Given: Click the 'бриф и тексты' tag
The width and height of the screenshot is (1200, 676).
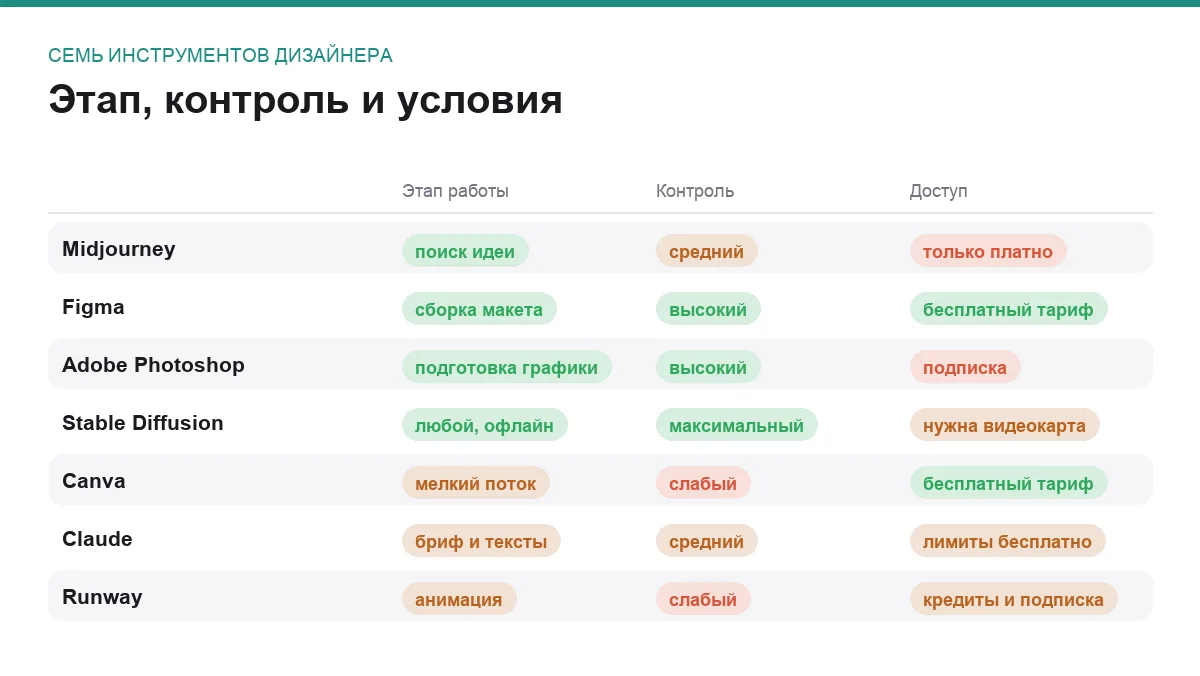Looking at the screenshot, I should click(481, 541).
